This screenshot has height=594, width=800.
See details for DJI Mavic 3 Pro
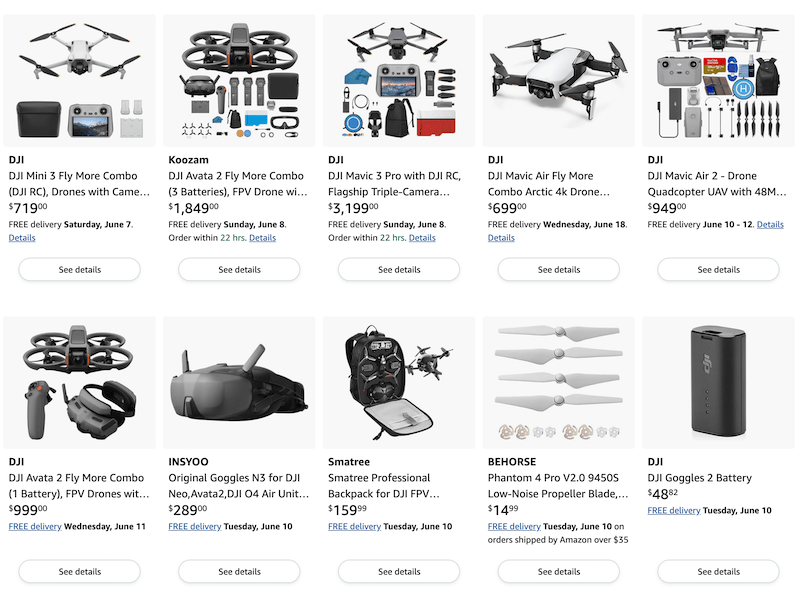pyautogui.click(x=399, y=269)
